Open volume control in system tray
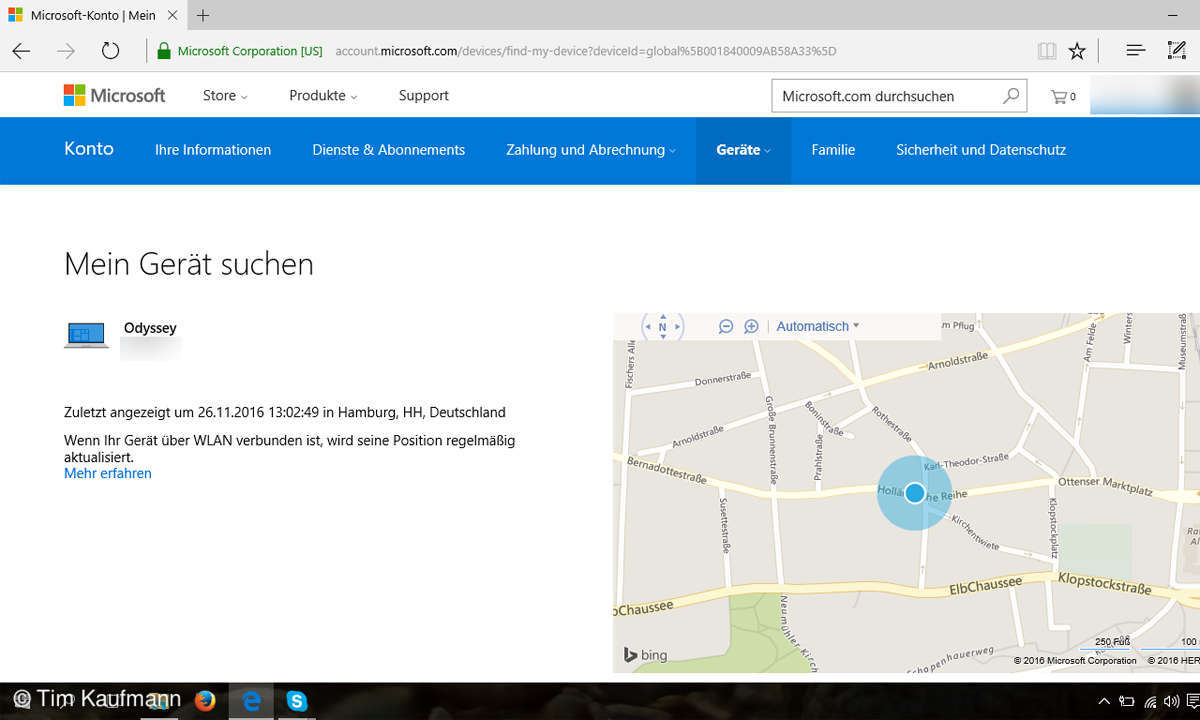 (1172, 701)
